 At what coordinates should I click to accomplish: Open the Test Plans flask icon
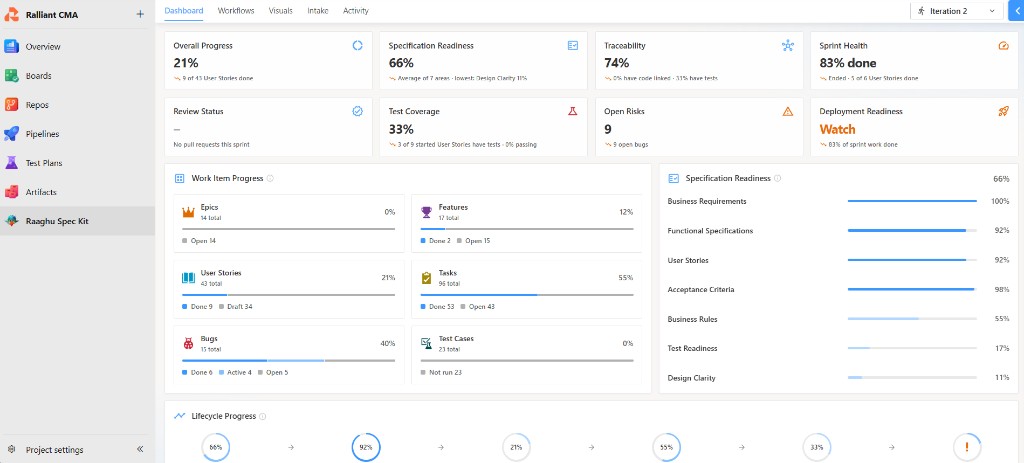tap(11, 163)
